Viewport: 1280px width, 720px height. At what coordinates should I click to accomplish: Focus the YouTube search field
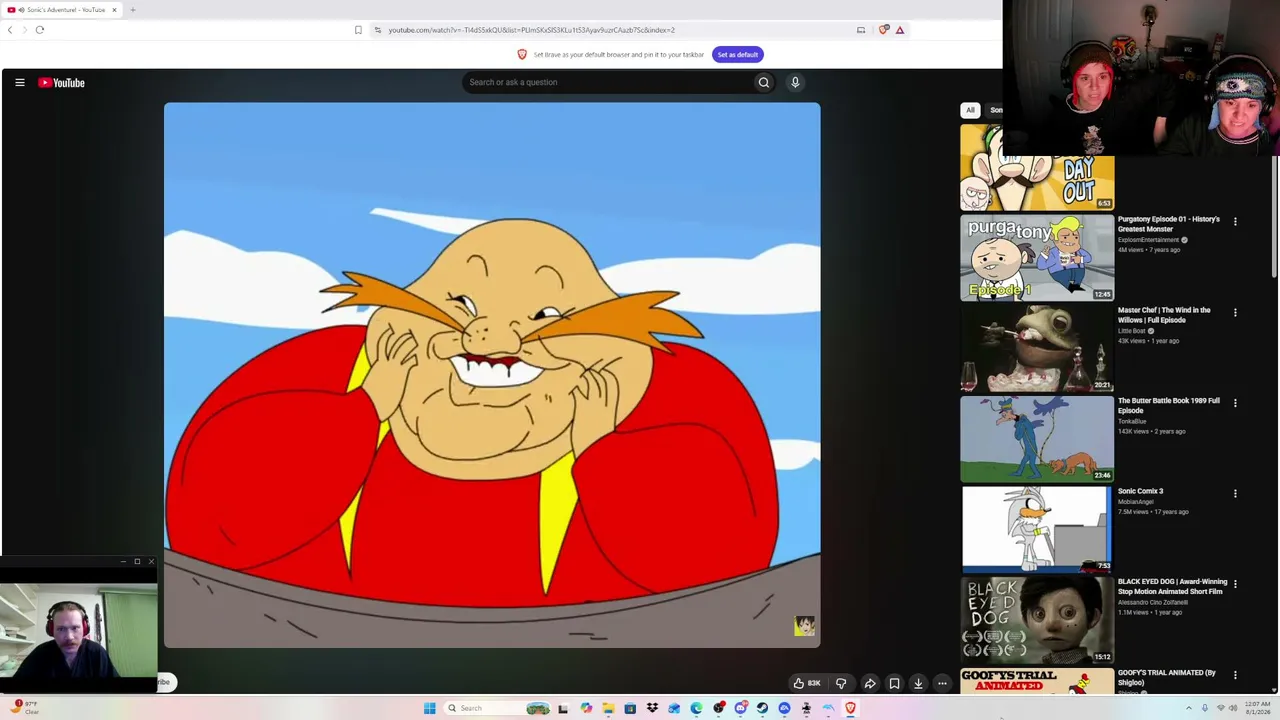pyautogui.click(x=608, y=82)
